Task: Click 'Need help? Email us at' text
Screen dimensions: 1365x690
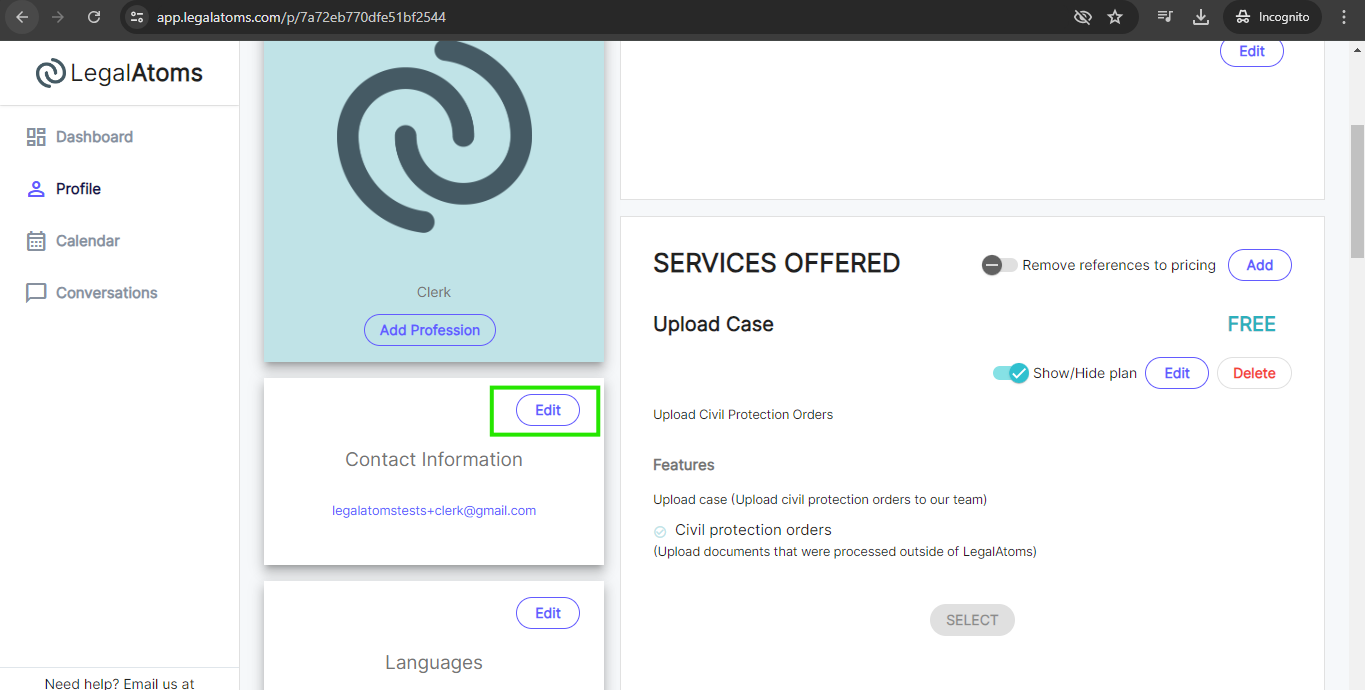Action: click(x=120, y=683)
